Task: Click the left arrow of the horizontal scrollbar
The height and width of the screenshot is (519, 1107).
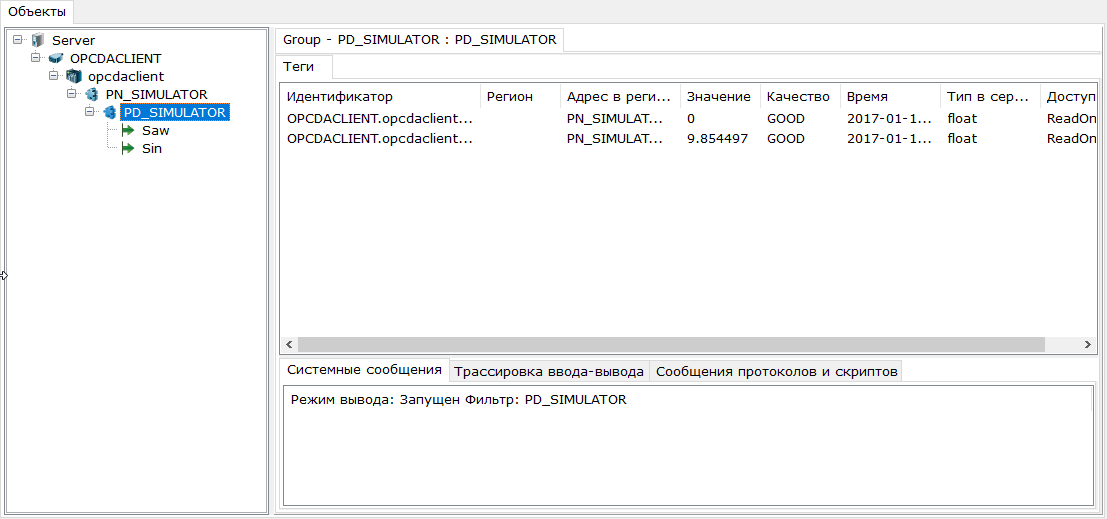Action: tap(289, 345)
